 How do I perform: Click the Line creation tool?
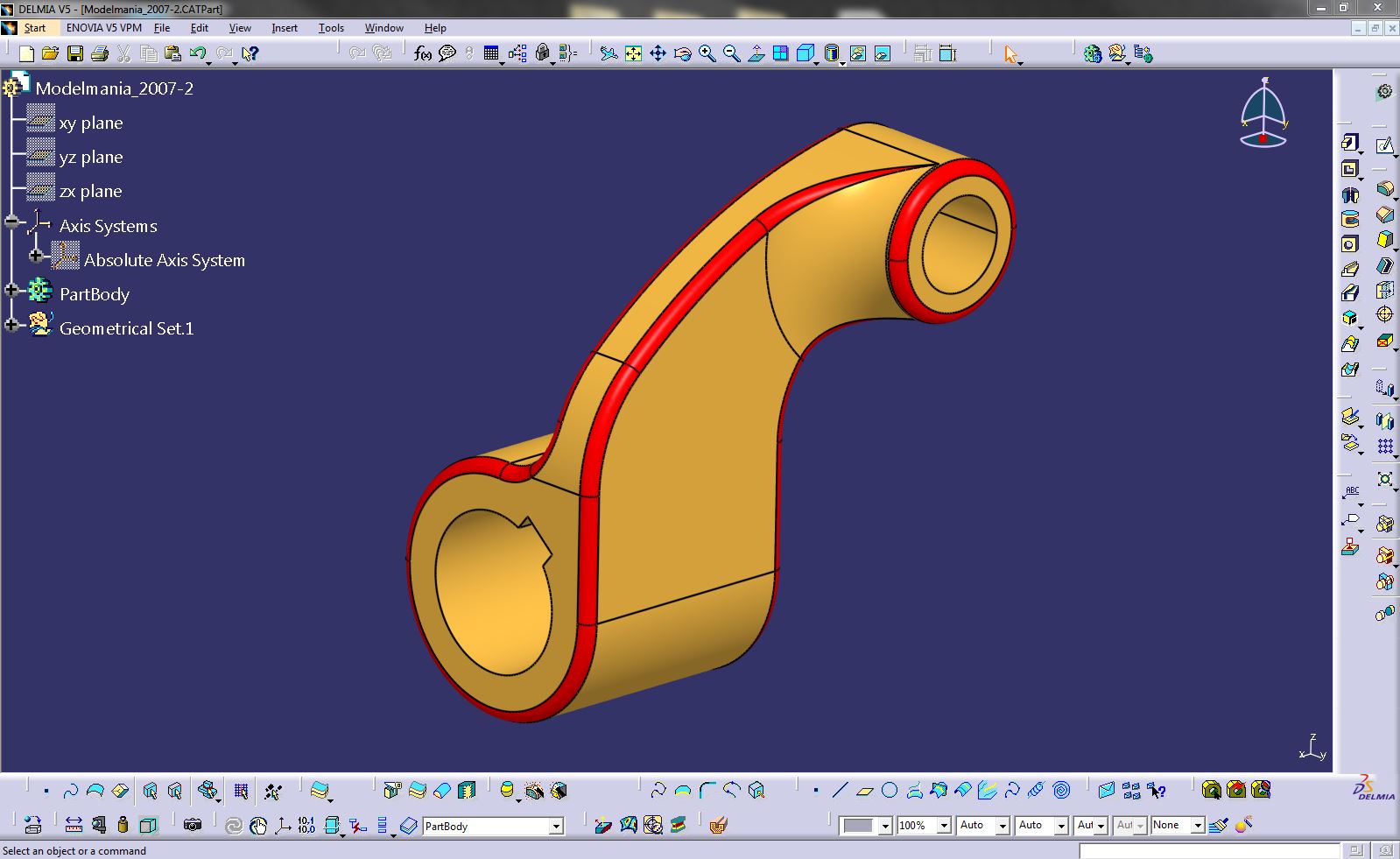840,791
